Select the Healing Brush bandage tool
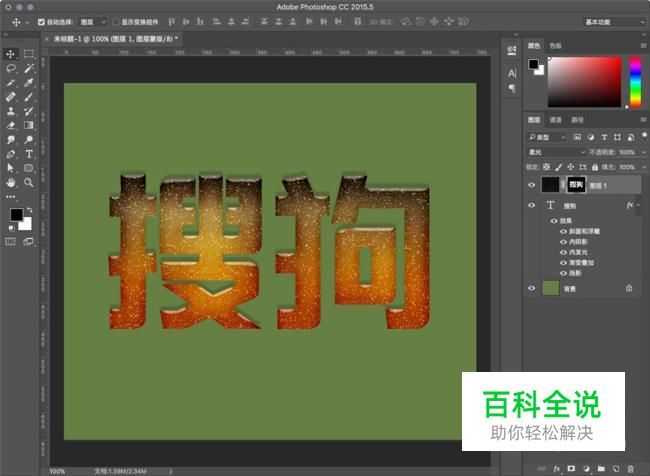Screen dimensions: 650x476 point(11,97)
